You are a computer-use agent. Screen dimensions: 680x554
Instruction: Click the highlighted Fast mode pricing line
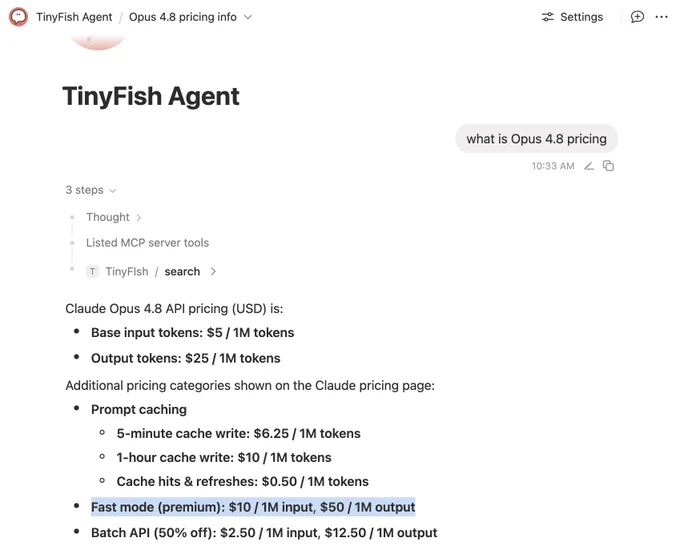[x=253, y=507]
